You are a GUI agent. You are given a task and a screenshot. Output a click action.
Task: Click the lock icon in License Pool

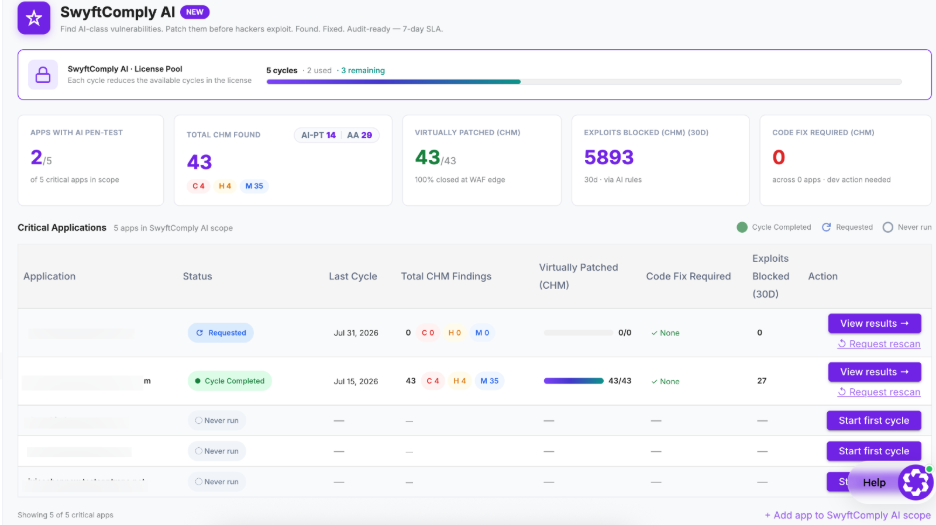click(43, 75)
